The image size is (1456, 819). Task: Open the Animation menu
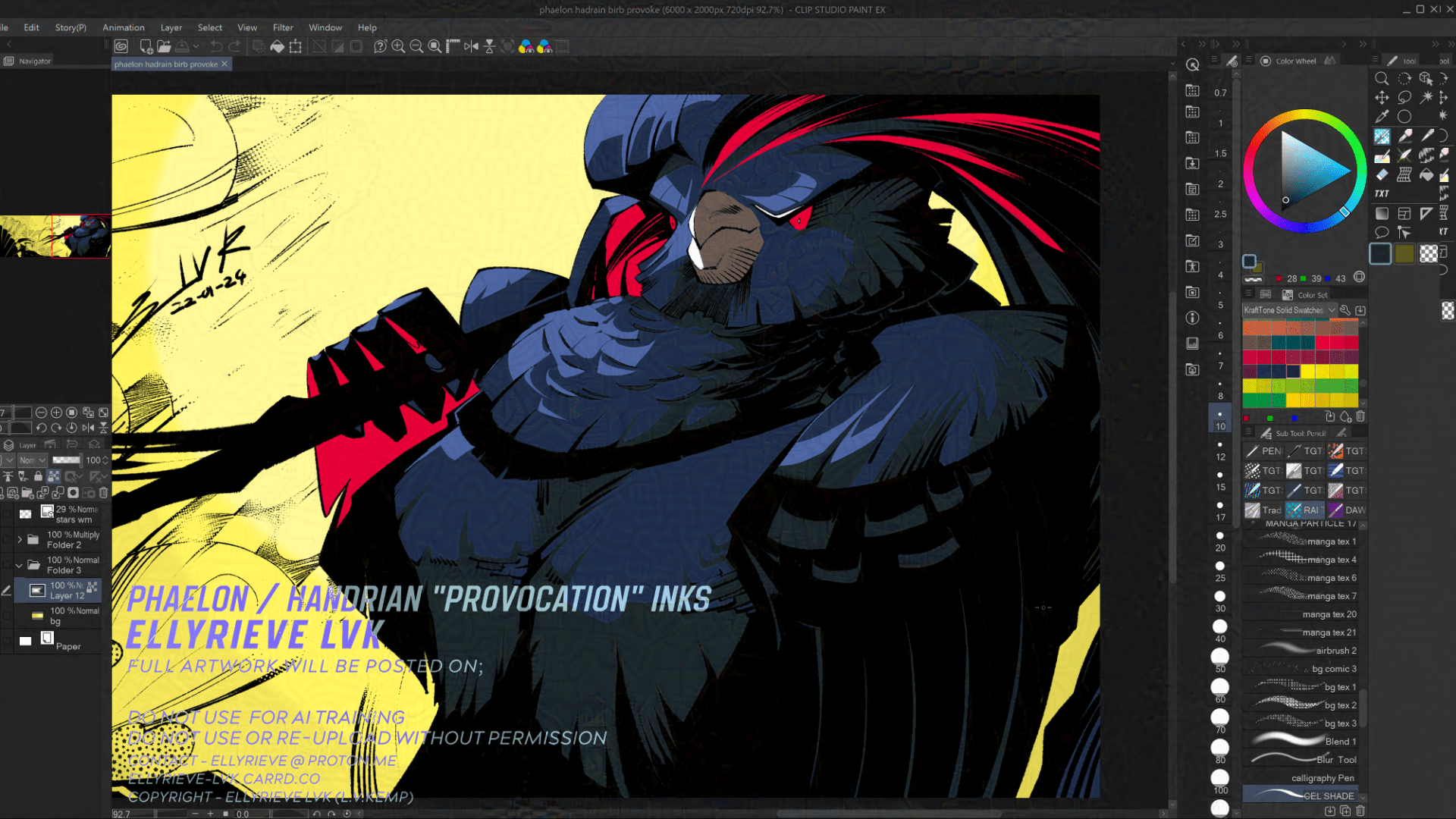(x=123, y=27)
